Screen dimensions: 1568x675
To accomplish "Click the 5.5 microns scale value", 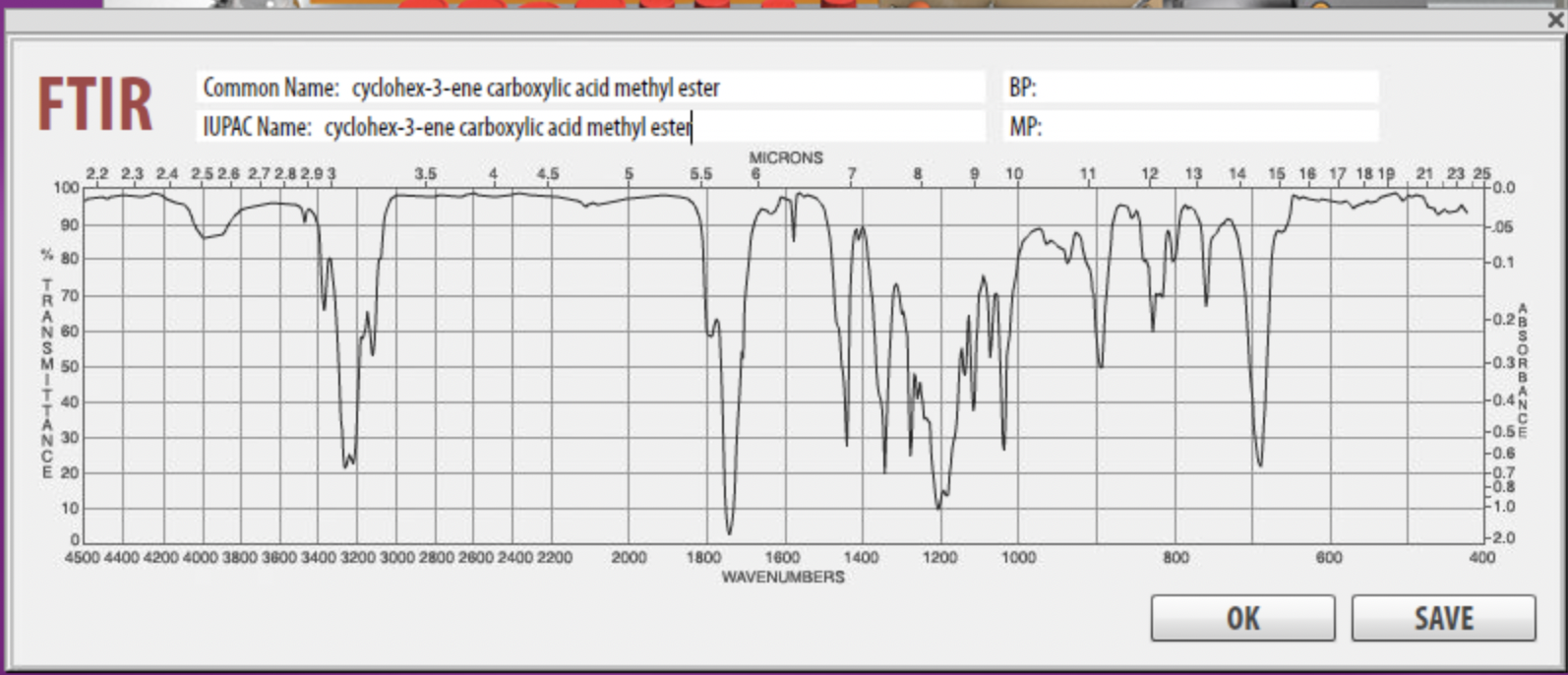I will (700, 173).
